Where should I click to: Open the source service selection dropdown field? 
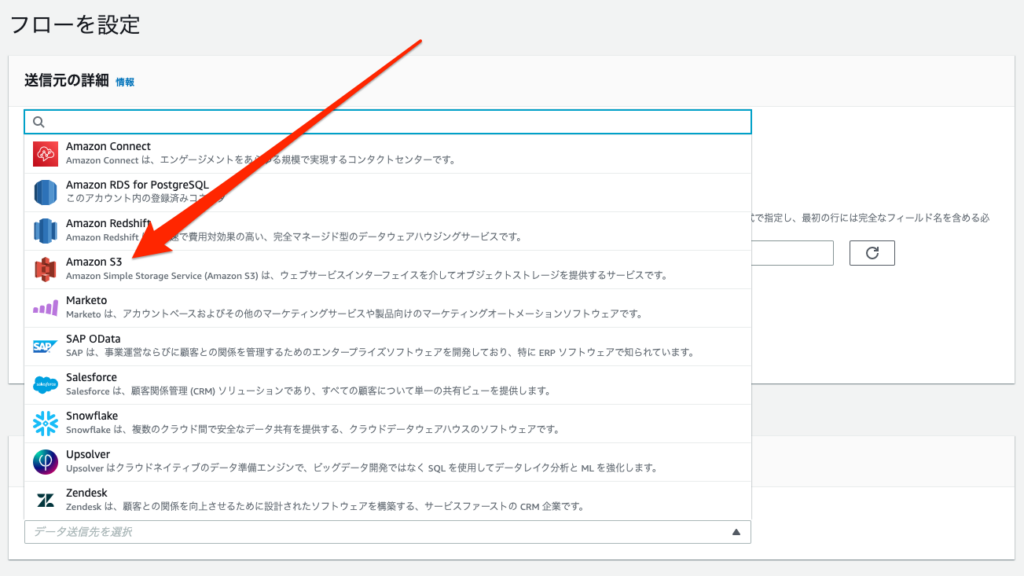[x=386, y=121]
